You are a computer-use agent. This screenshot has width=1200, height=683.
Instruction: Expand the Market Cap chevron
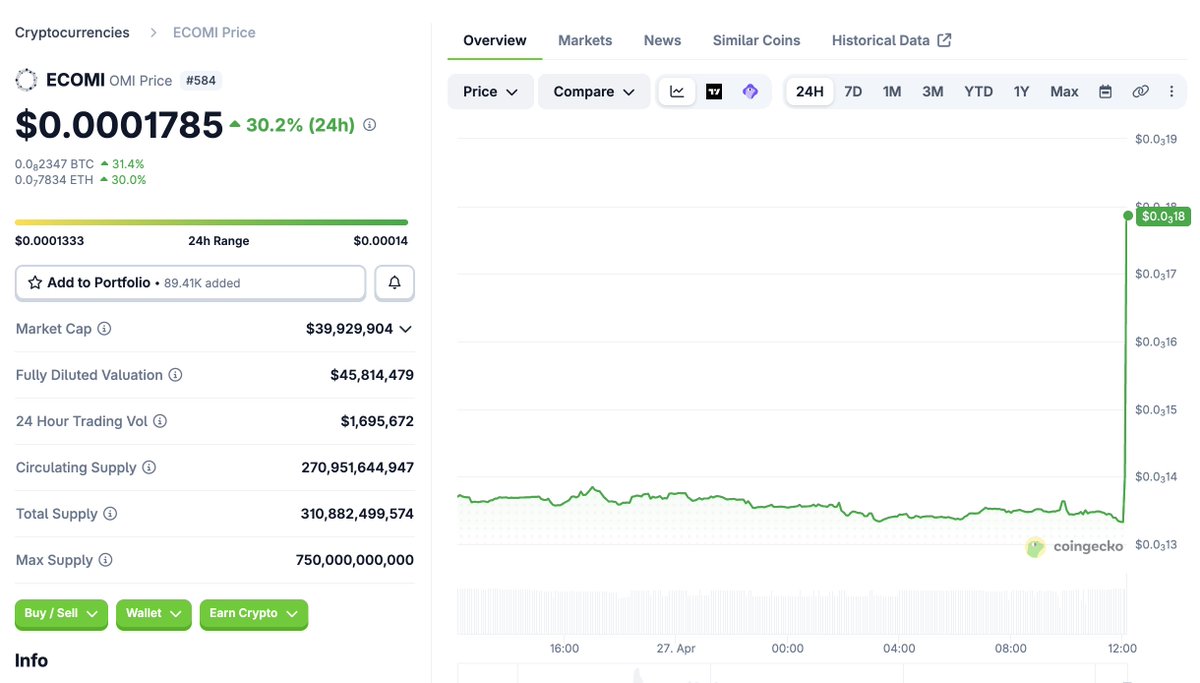tap(405, 328)
